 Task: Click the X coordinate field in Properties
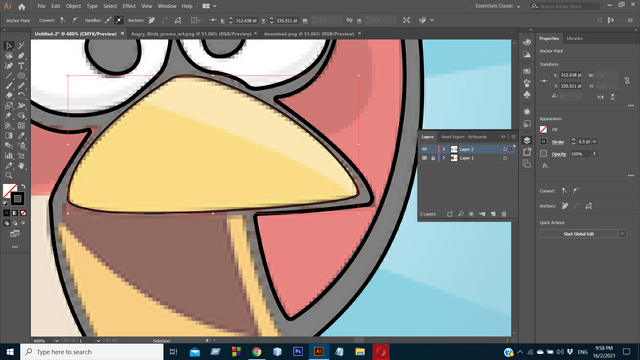571,75
